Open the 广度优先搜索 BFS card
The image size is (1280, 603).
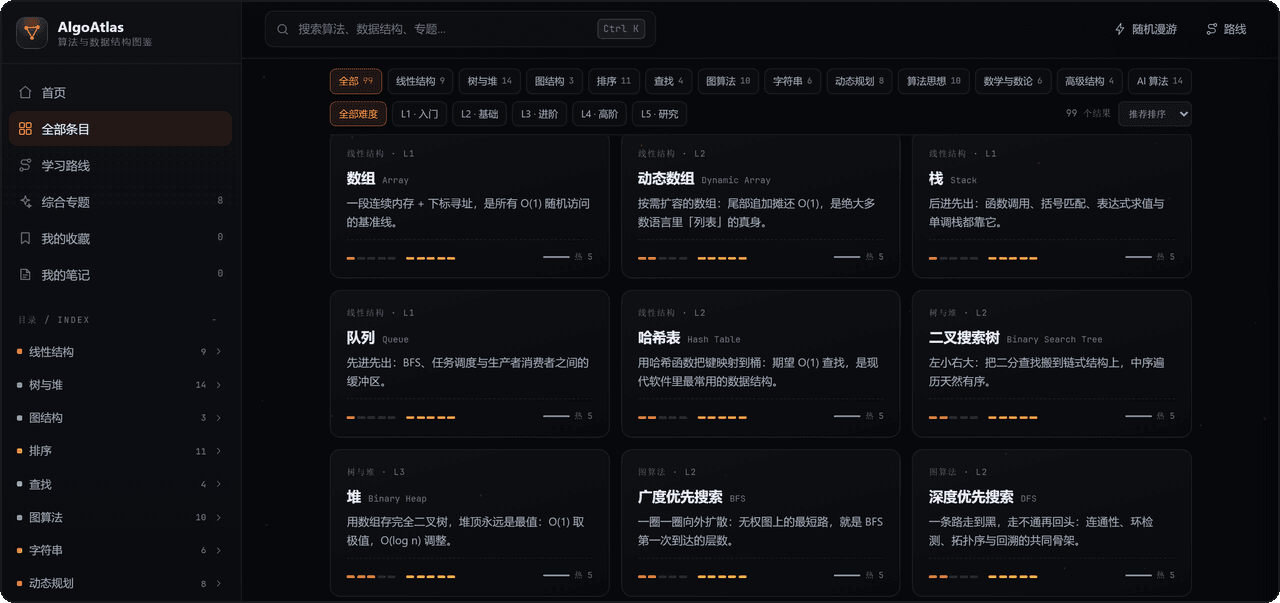pyautogui.click(x=760, y=523)
